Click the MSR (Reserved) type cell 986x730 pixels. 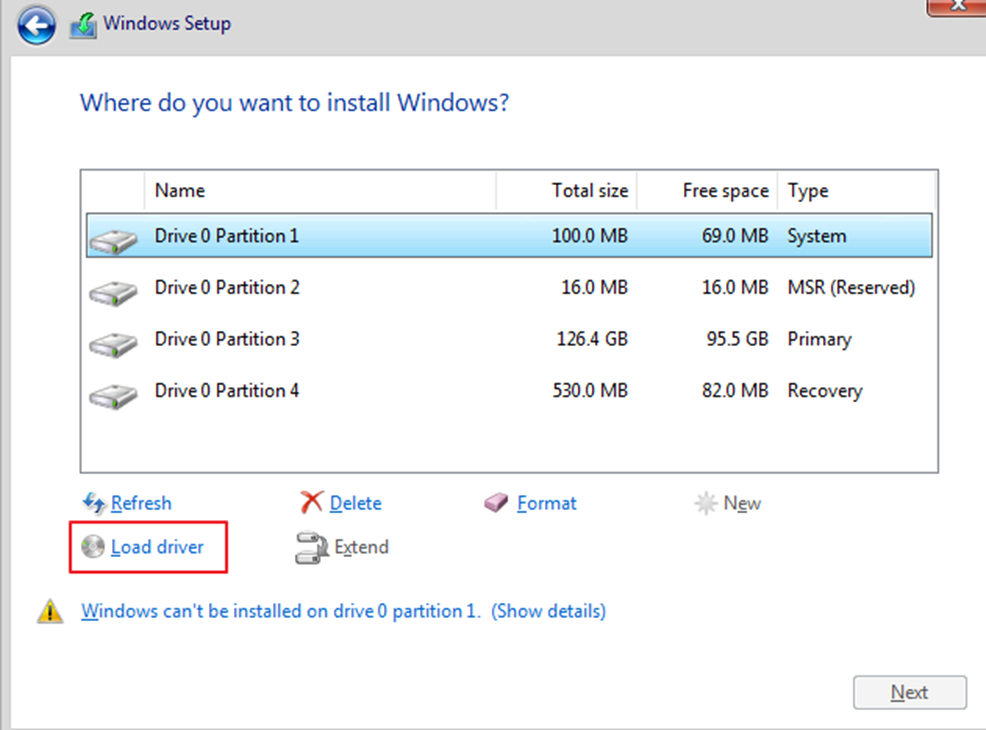point(851,287)
